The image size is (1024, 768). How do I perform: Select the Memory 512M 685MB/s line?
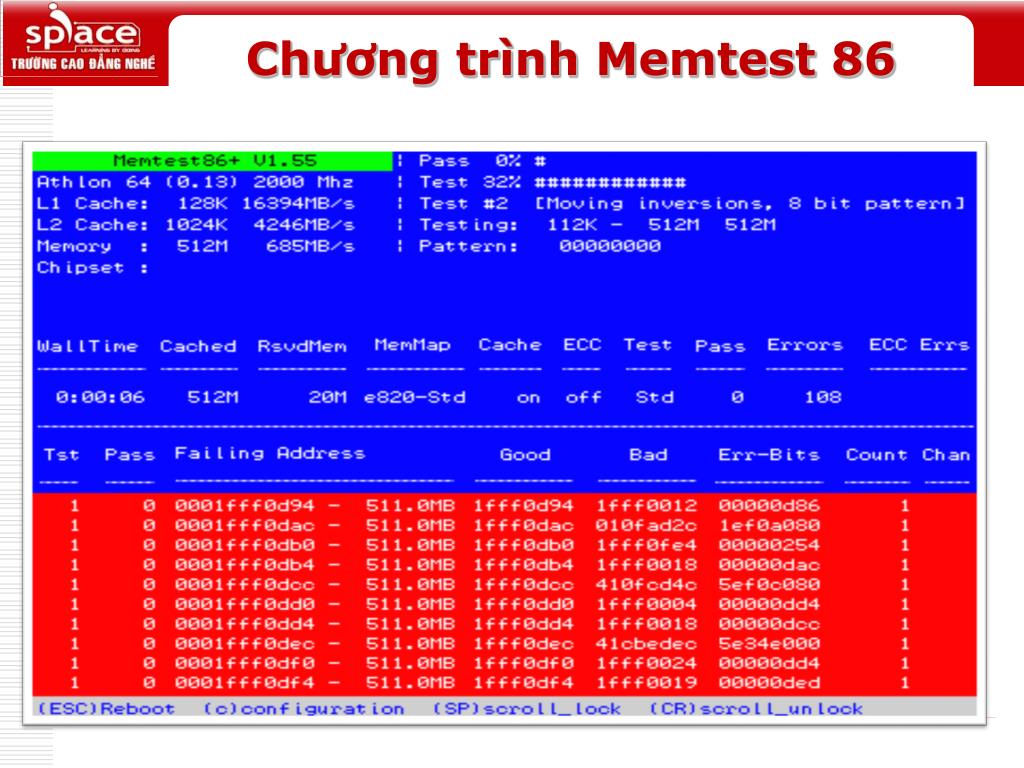click(x=195, y=247)
